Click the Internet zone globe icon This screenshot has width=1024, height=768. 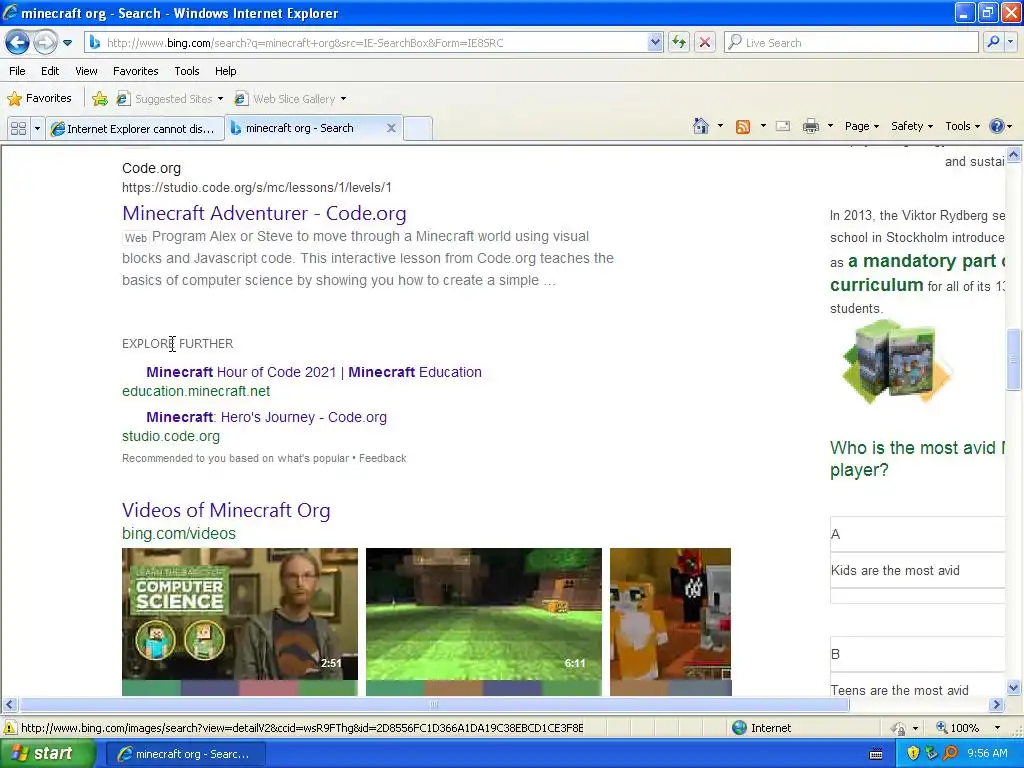pos(739,728)
